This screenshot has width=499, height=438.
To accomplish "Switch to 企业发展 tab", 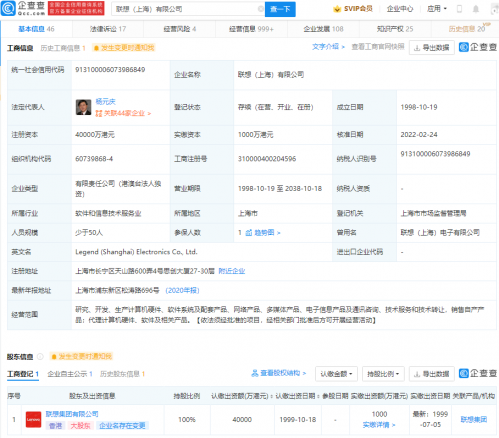I will coord(323,29).
